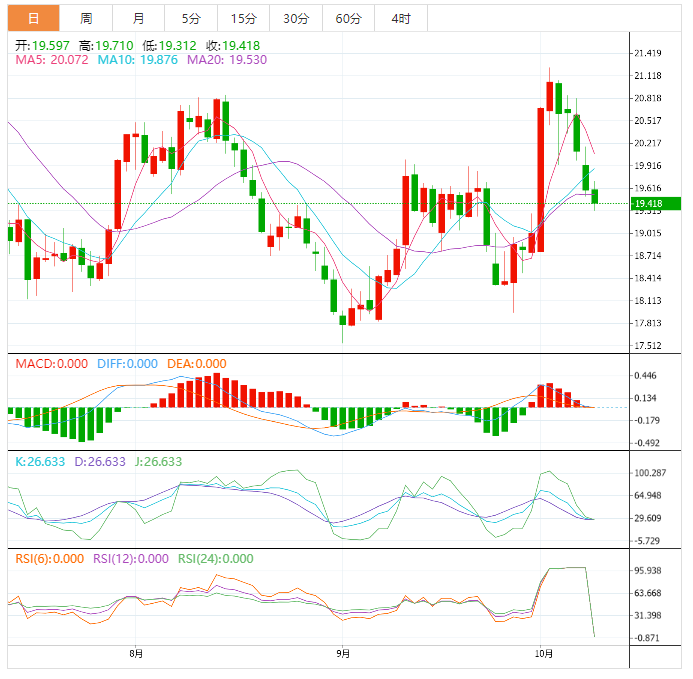The image size is (693, 679).
Task: Click the MA10: 19.876 label
Action: [x=137, y=60]
